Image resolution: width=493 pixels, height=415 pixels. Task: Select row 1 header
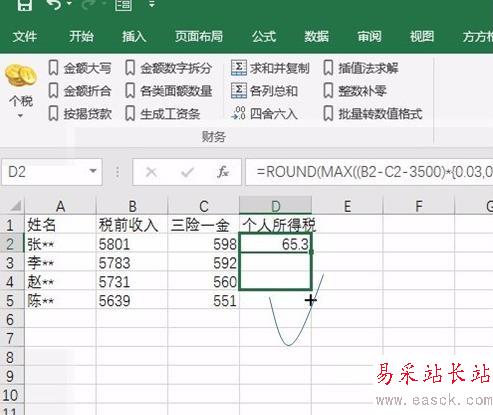coord(12,225)
